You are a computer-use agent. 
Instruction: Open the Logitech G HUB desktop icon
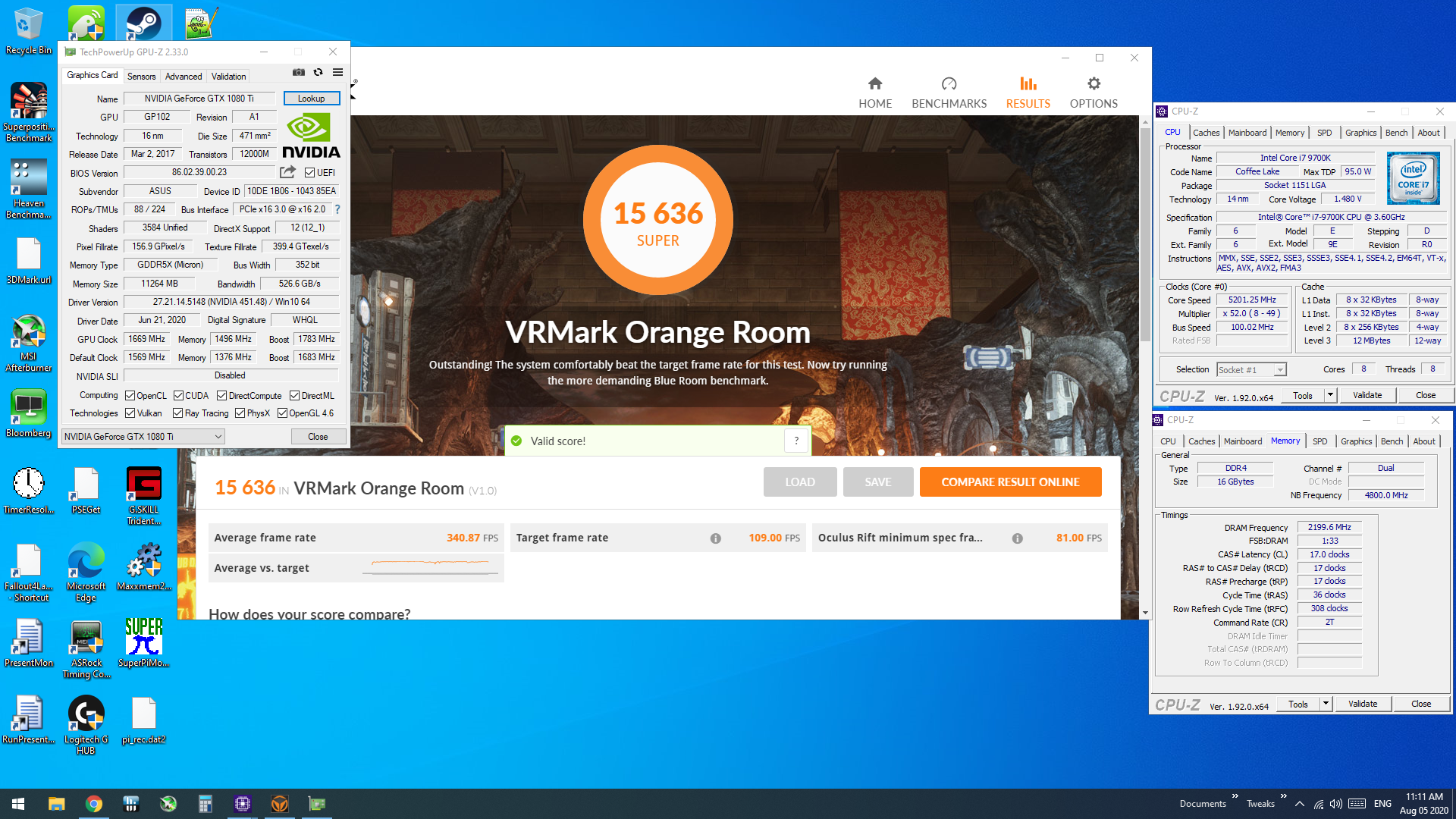tap(86, 725)
